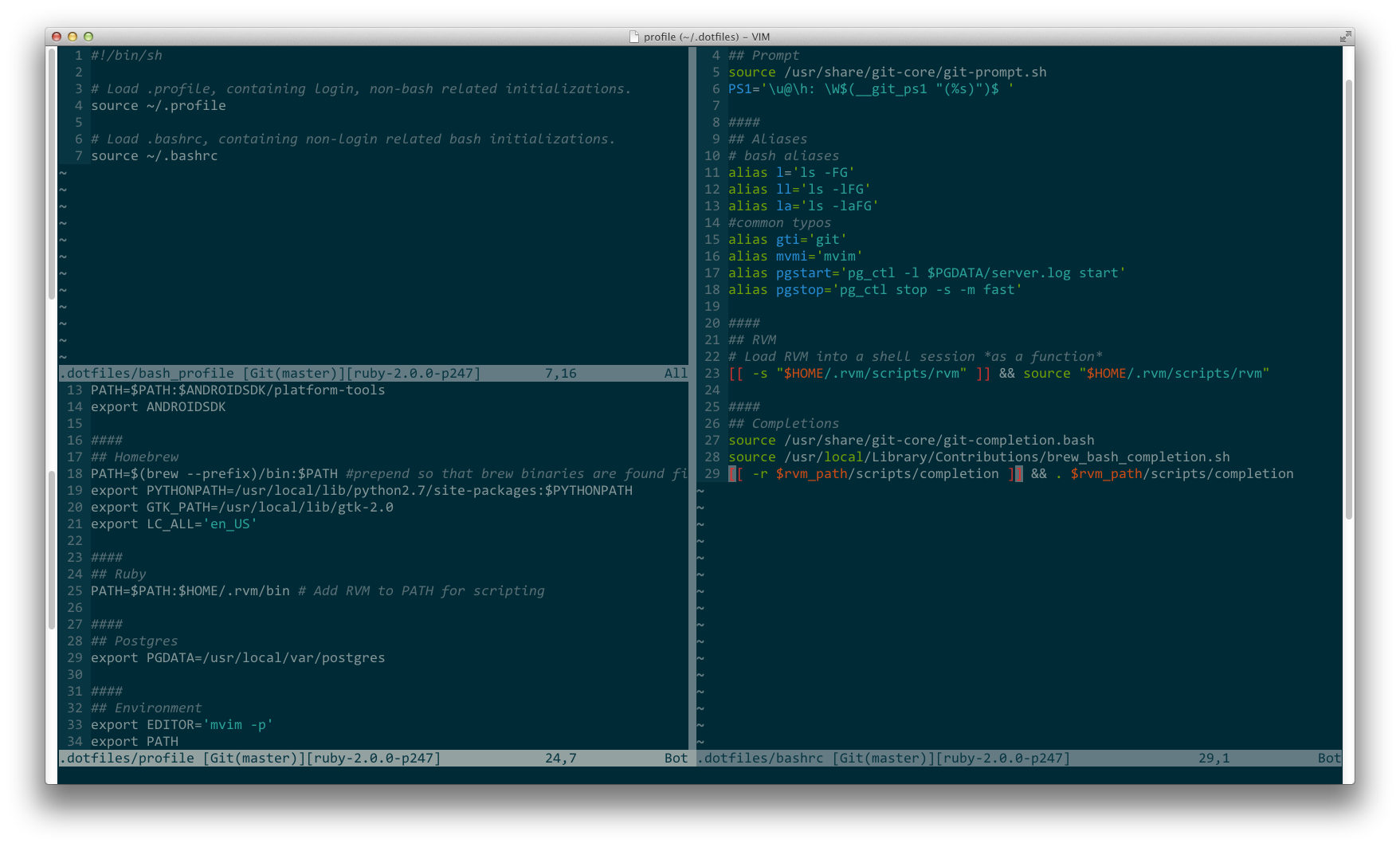
Task: Click the export LC_ALL='en_US' line
Action: (175, 523)
